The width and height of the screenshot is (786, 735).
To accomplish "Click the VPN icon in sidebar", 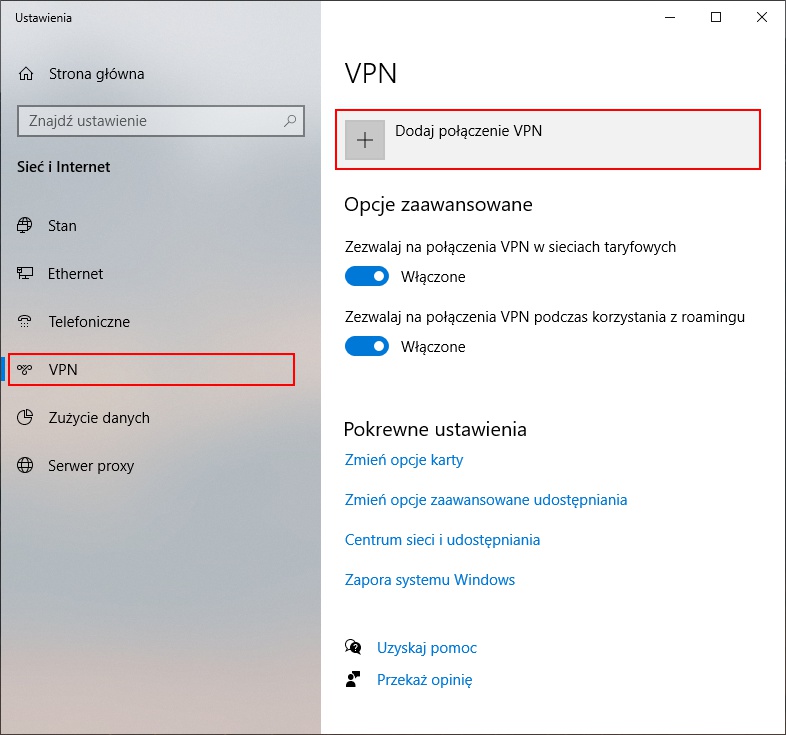I will (26, 370).
